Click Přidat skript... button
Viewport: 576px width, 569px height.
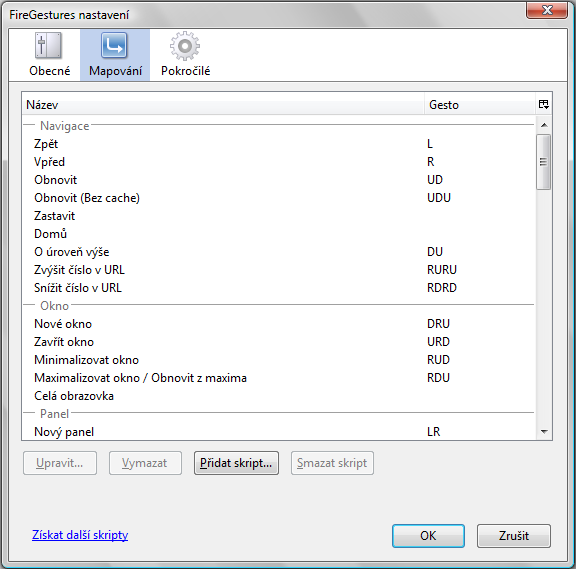point(236,463)
